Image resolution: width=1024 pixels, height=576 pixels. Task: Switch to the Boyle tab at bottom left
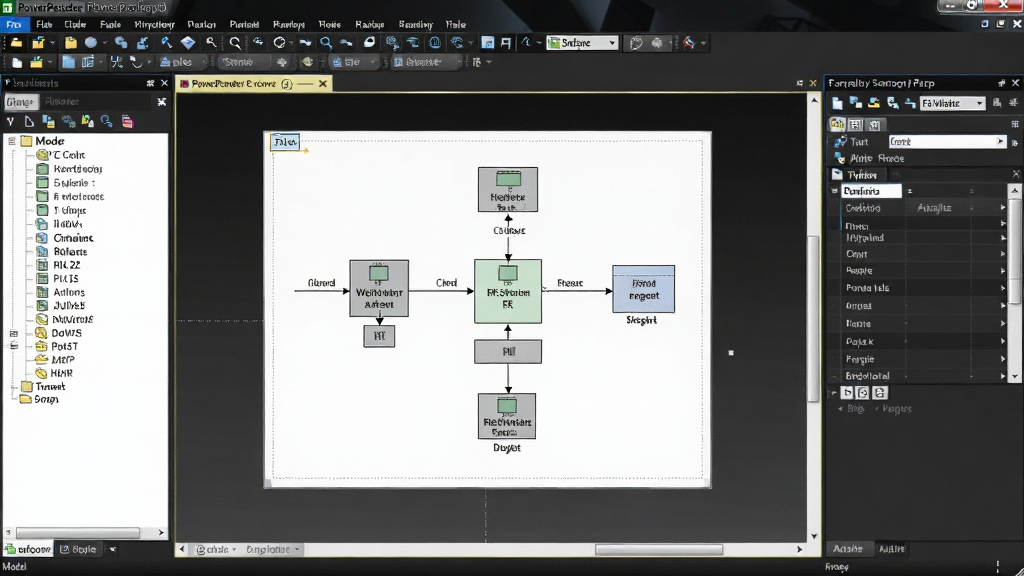point(78,550)
